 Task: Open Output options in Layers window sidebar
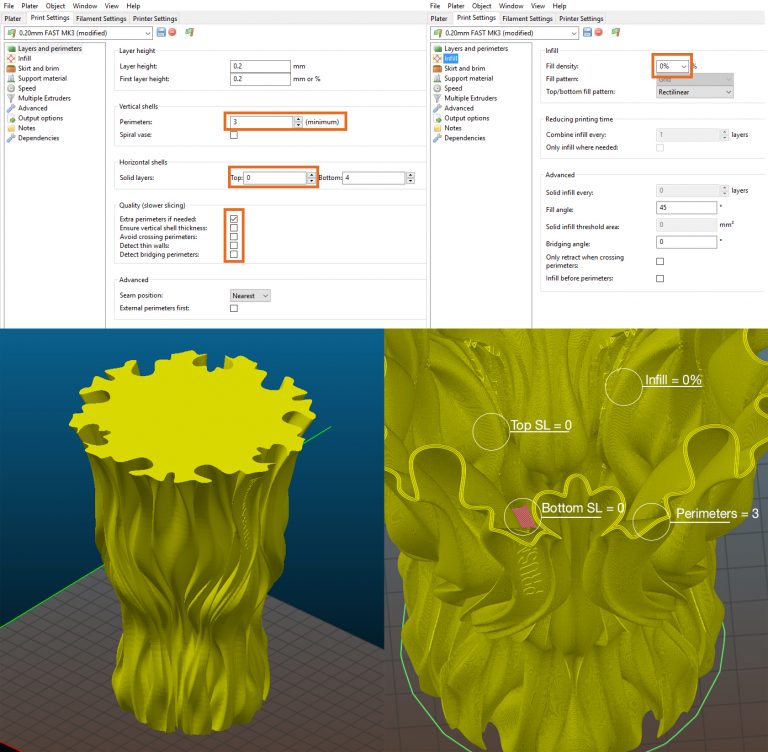(x=40, y=118)
